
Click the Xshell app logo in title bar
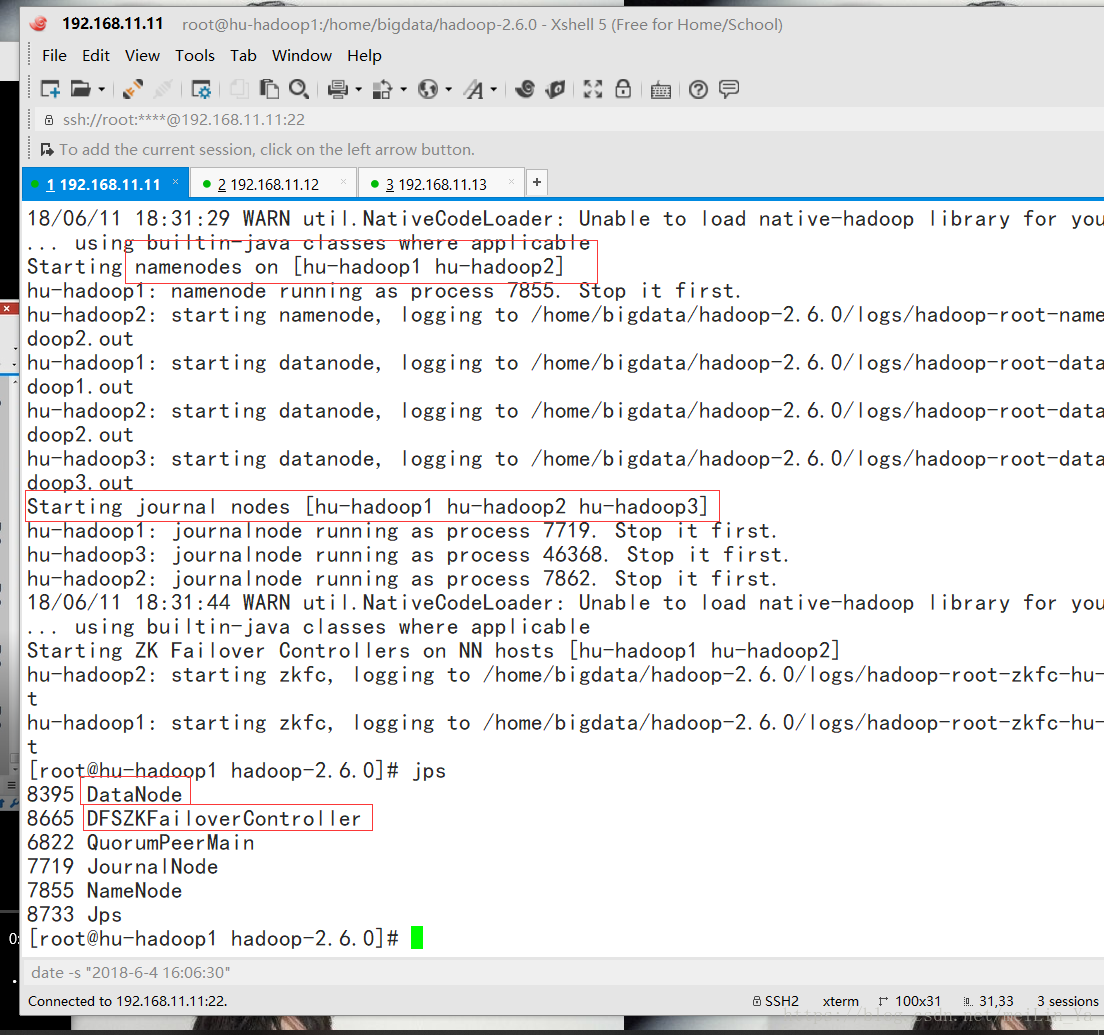point(39,24)
